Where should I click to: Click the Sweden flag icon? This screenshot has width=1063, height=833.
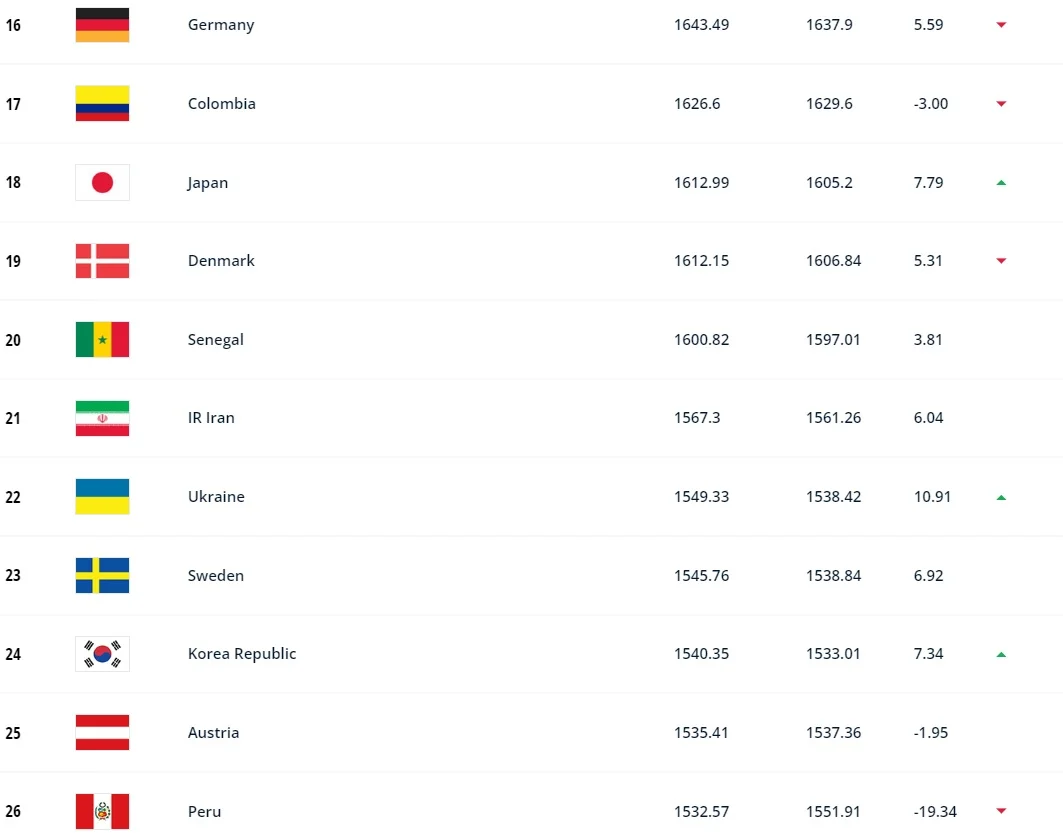[x=102, y=576]
